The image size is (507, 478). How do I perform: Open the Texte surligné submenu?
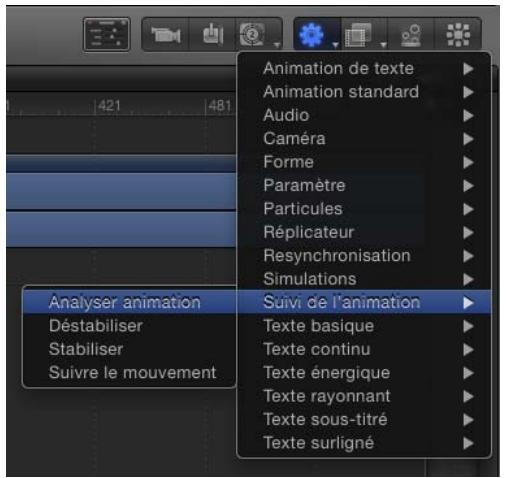click(x=364, y=443)
